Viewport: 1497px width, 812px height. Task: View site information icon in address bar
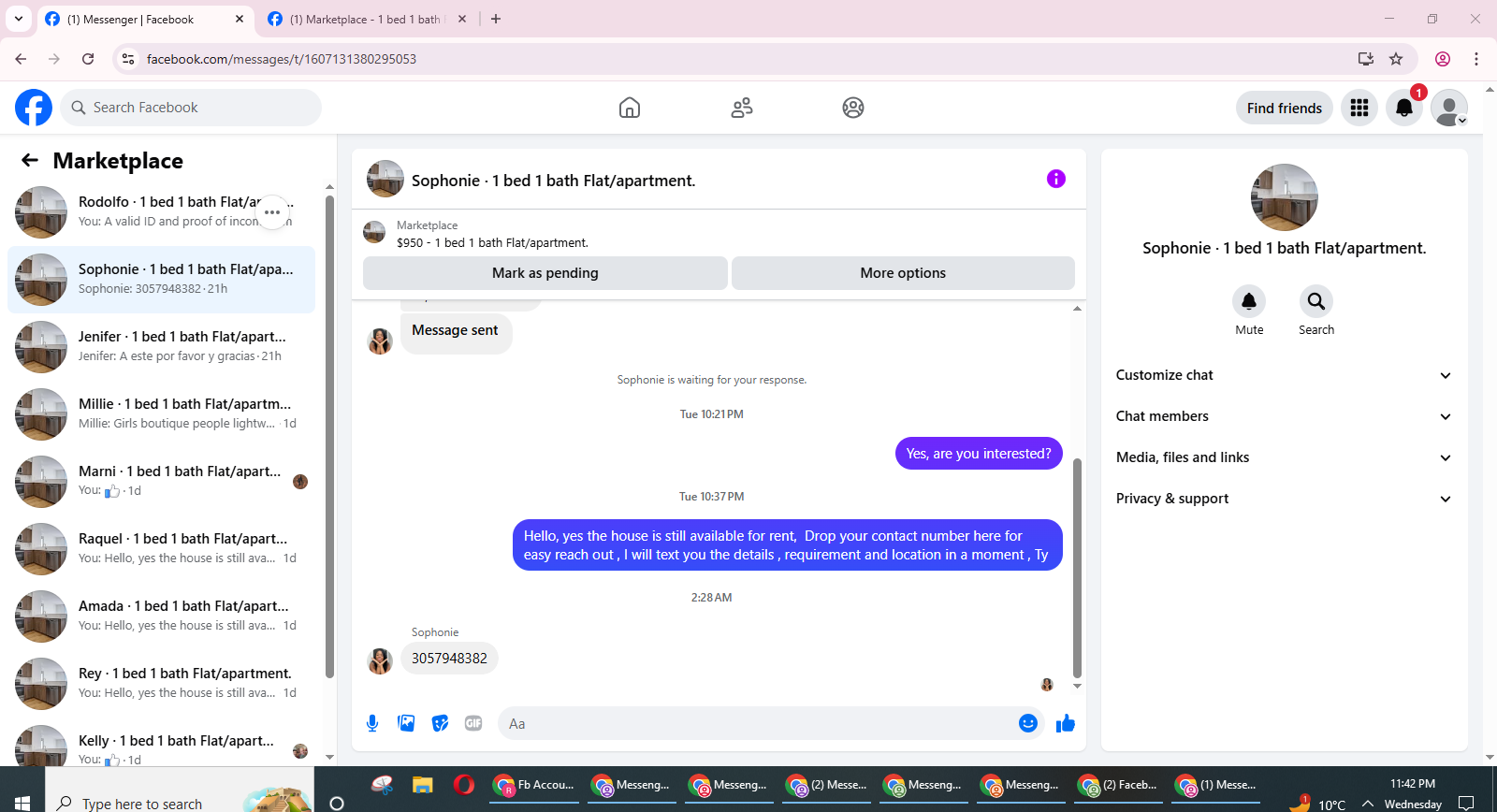(128, 59)
